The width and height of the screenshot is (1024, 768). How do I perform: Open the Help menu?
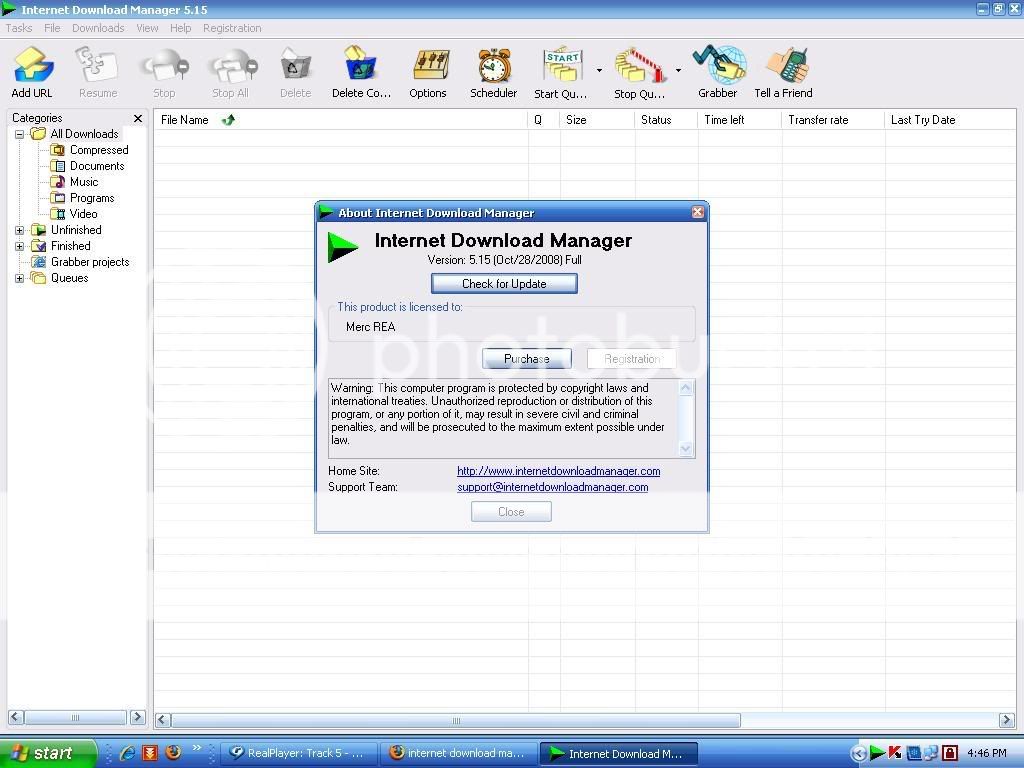tap(181, 28)
